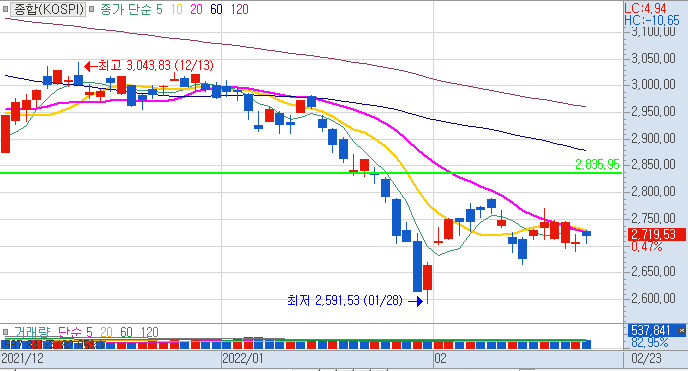This screenshot has width=688, height=371.
Task: Click the 2,600.00 price axis label
Action: coord(653,298)
